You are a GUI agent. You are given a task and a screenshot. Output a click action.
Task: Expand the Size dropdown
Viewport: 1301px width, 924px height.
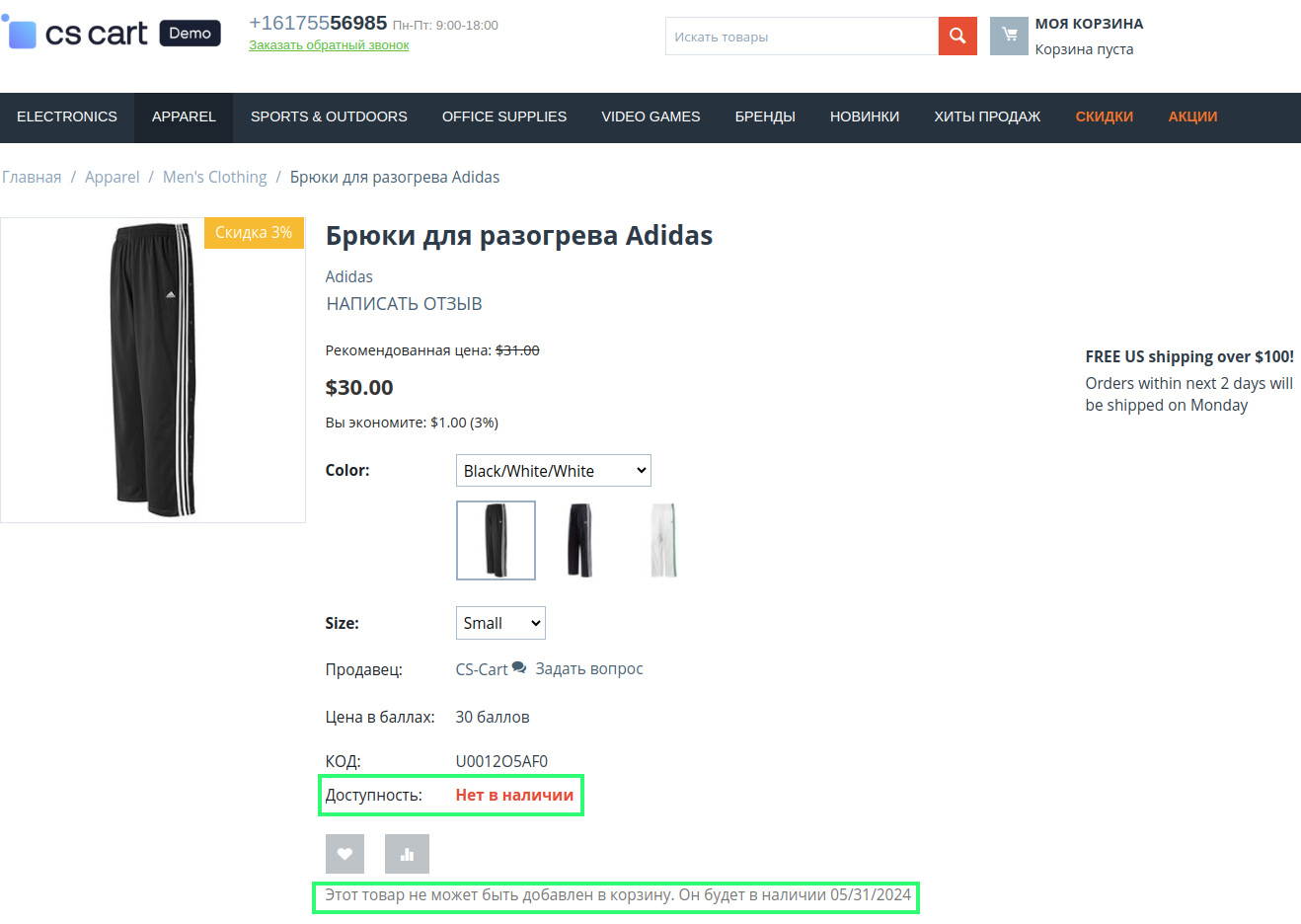[x=499, y=623]
